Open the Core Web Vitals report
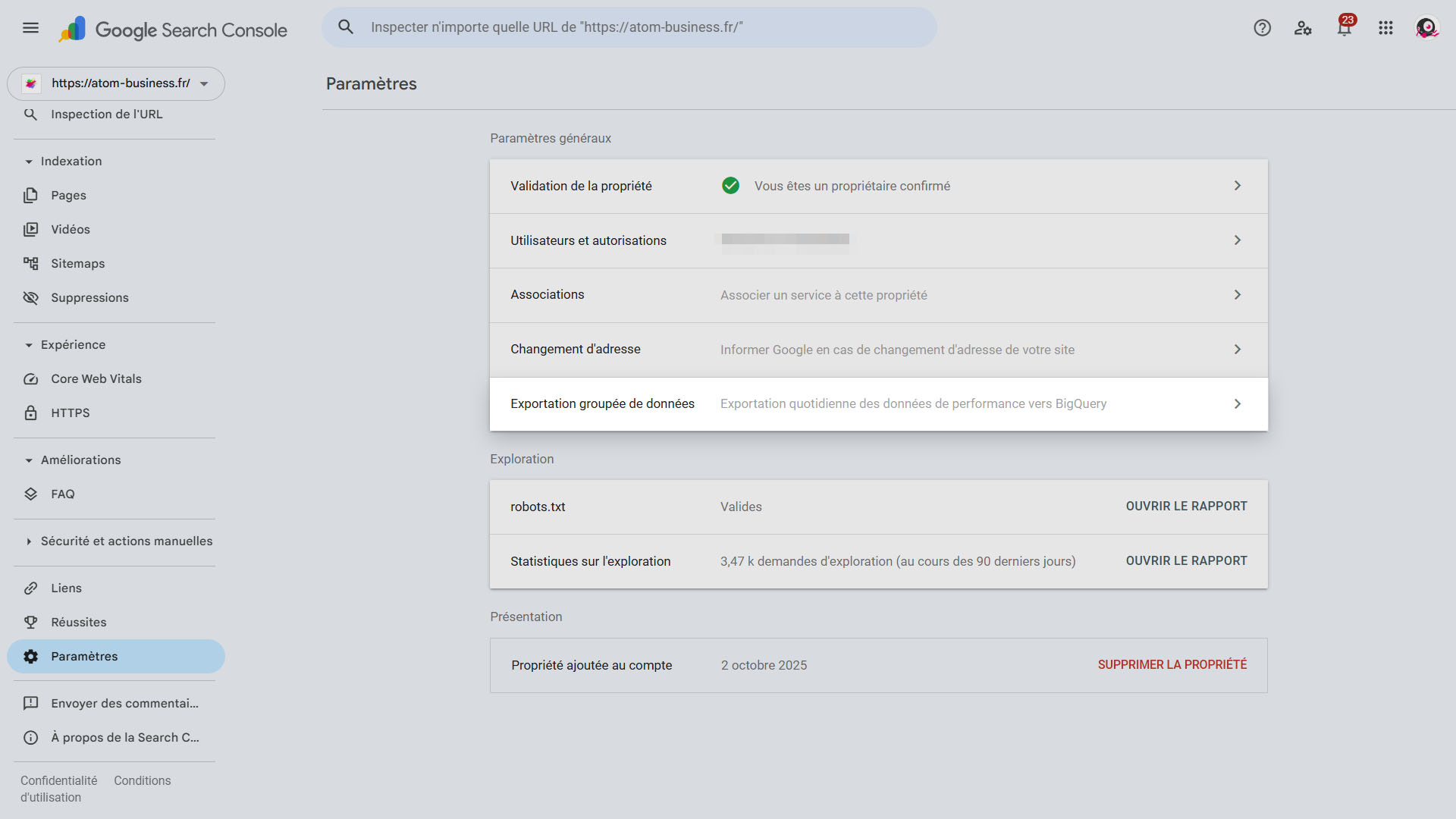The image size is (1456, 819). [x=96, y=378]
